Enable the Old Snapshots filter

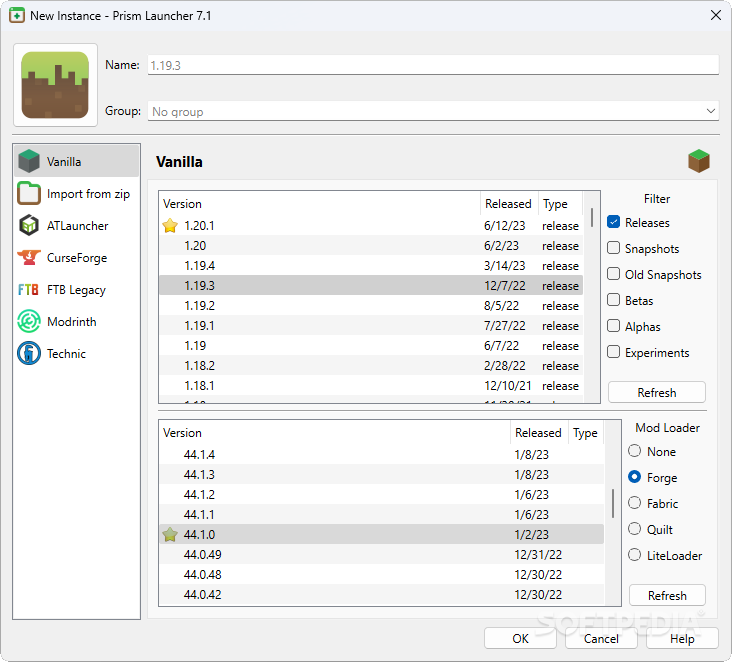click(613, 274)
